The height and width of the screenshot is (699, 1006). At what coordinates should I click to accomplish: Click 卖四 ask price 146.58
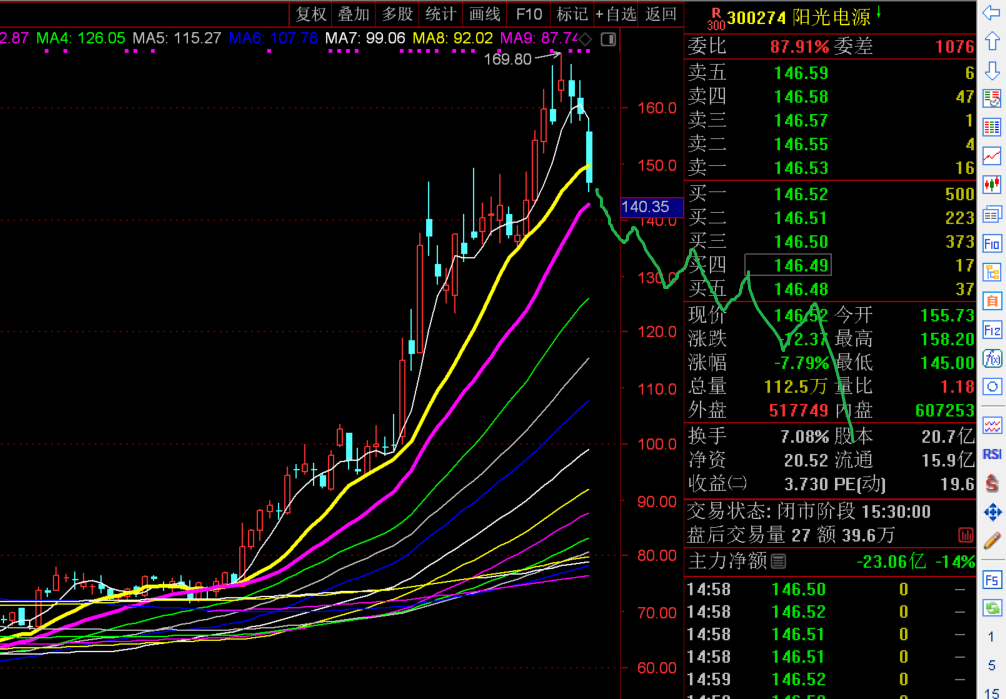pyautogui.click(x=801, y=97)
